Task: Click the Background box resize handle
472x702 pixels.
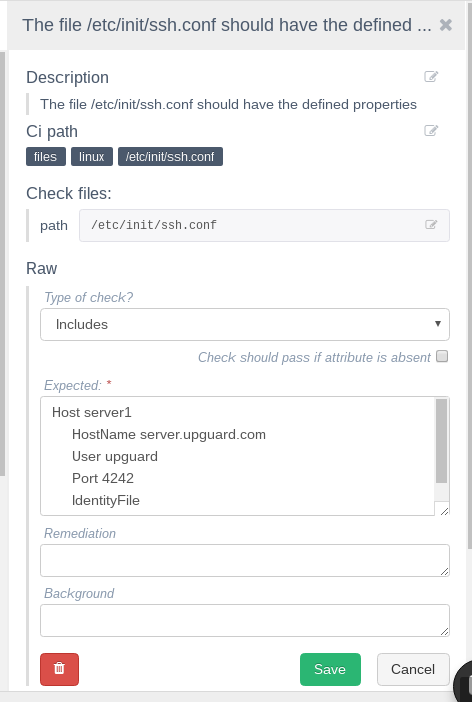Action: (444, 631)
